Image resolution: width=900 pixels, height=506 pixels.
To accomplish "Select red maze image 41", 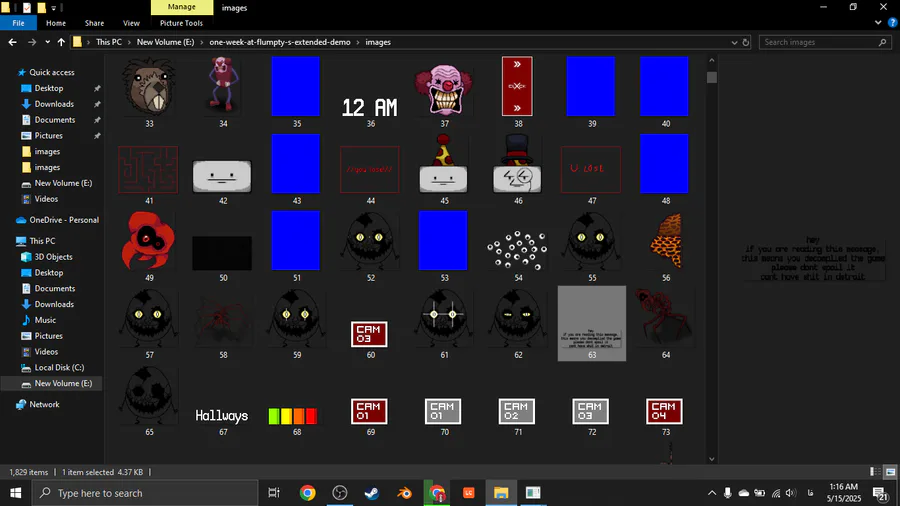I will click(x=149, y=169).
